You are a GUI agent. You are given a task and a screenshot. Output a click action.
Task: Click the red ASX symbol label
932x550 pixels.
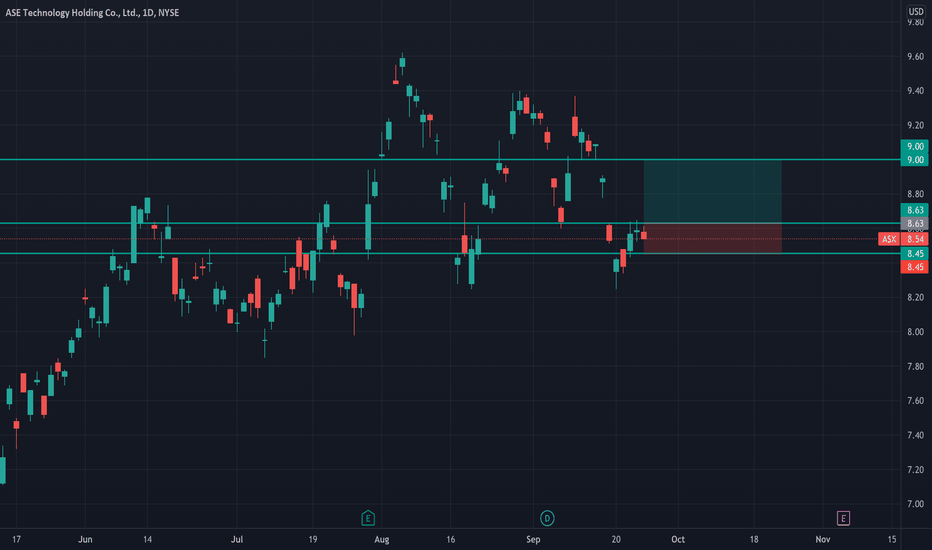coord(889,239)
